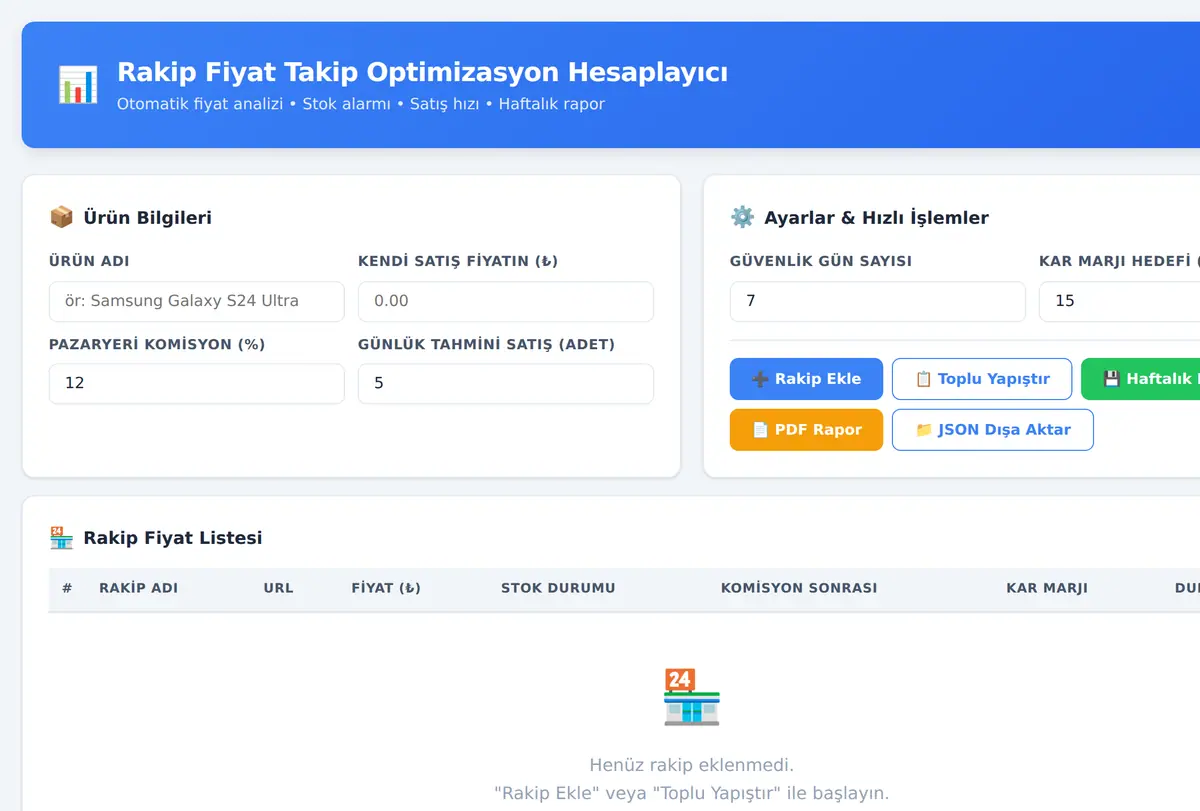The height and width of the screenshot is (811, 1200).
Task: Click the Rakip Fiyat Listesi heading text
Action: (x=173, y=538)
